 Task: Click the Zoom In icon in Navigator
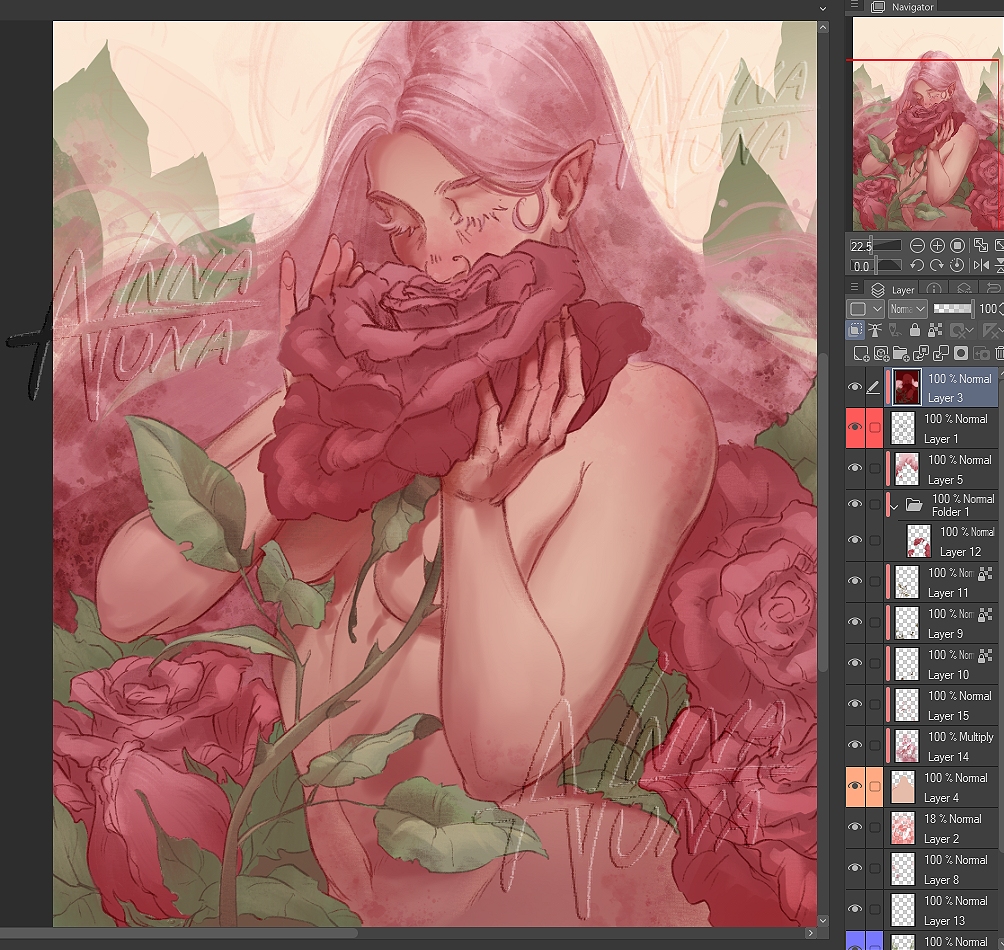pyautogui.click(x=937, y=246)
